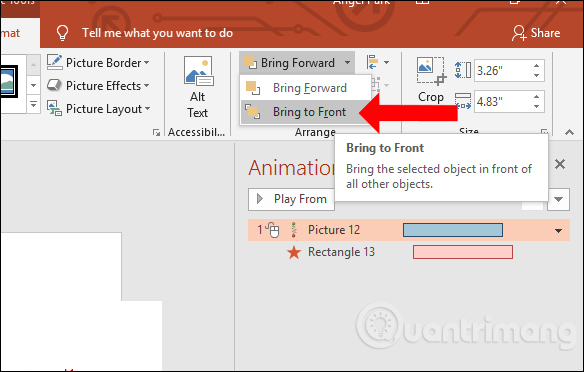Open the Picture 12 animation options dropdown
Viewport: 584px width, 372px height.
coord(558,231)
